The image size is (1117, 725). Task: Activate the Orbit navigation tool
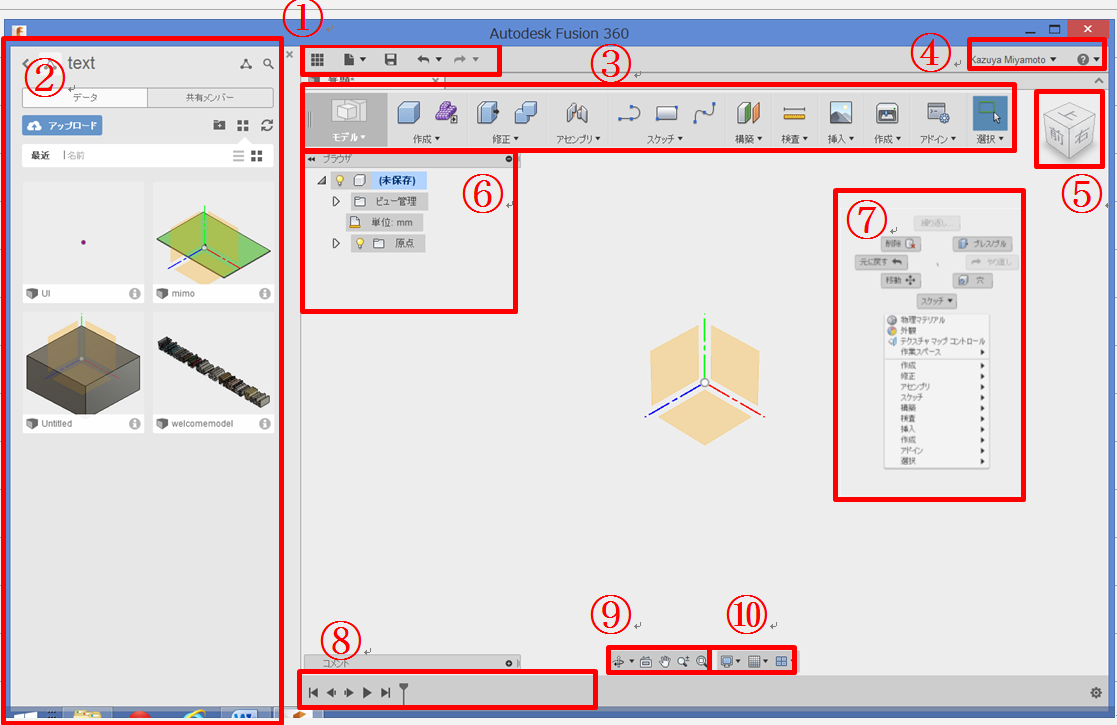tap(618, 662)
